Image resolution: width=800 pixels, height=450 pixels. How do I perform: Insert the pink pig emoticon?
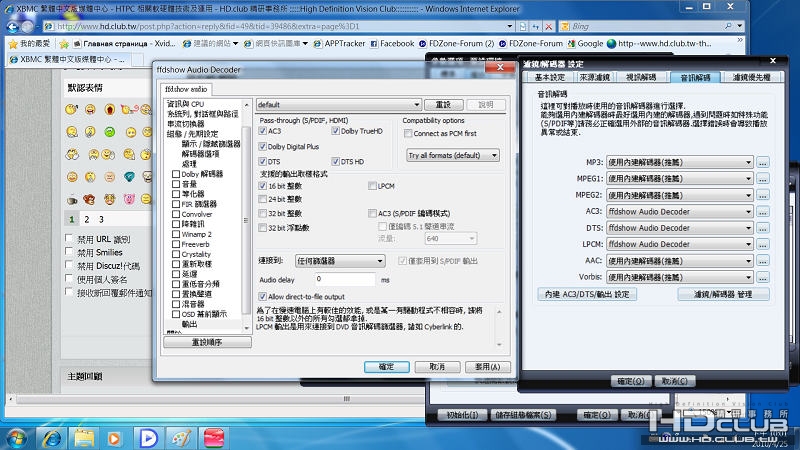coord(129,199)
